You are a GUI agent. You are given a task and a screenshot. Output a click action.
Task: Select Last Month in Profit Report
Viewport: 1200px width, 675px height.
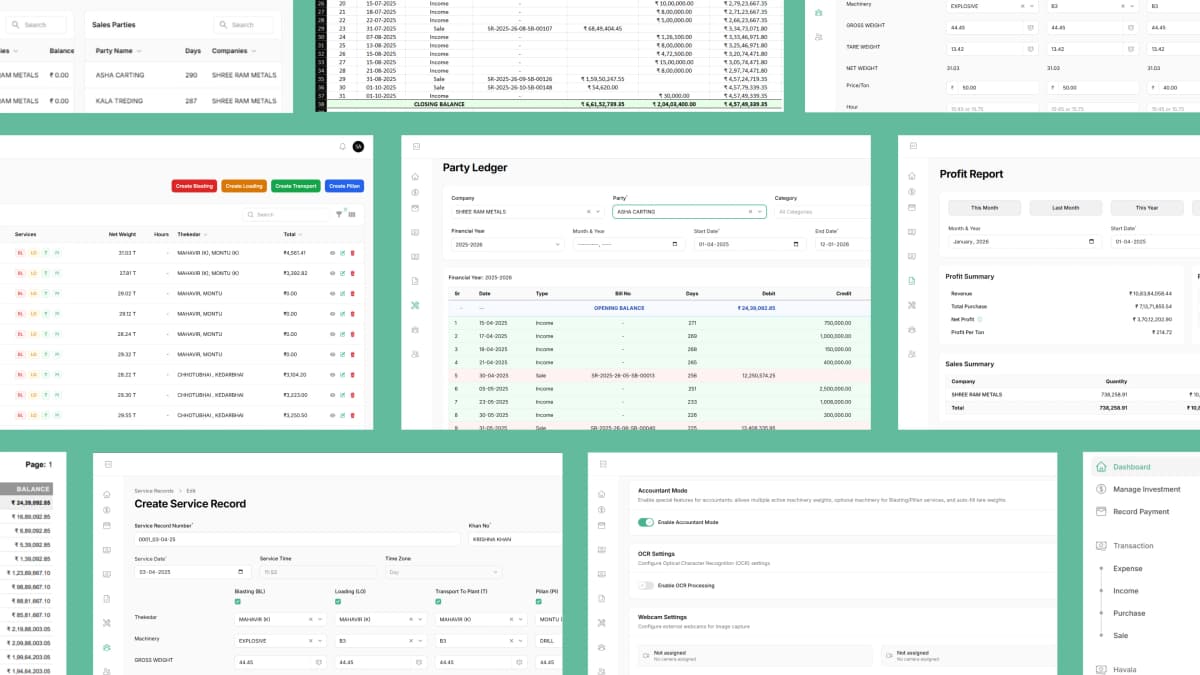[x=1066, y=208]
